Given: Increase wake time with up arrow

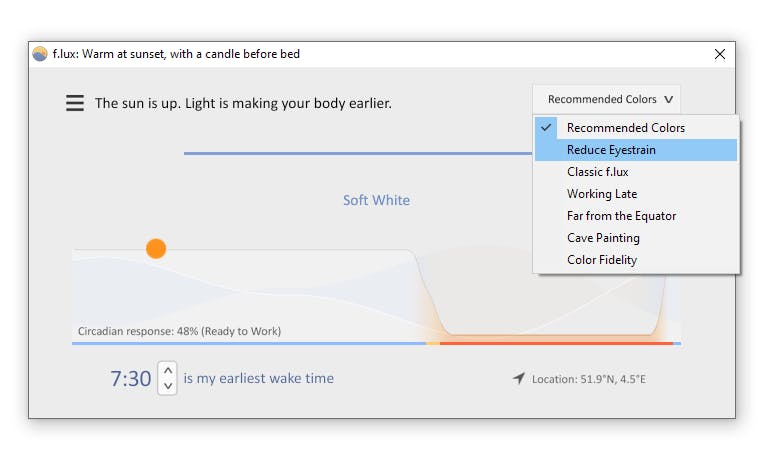Looking at the screenshot, I should coord(168,371).
